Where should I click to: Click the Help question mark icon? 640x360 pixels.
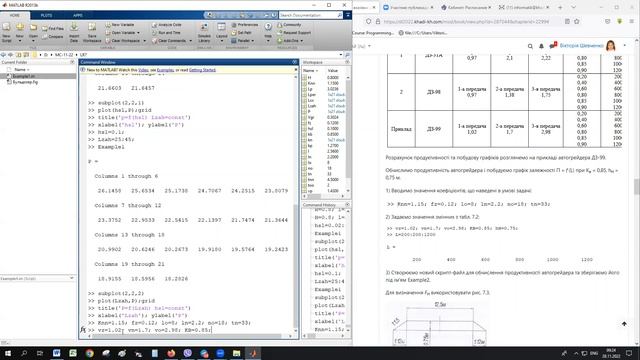[x=268, y=27]
